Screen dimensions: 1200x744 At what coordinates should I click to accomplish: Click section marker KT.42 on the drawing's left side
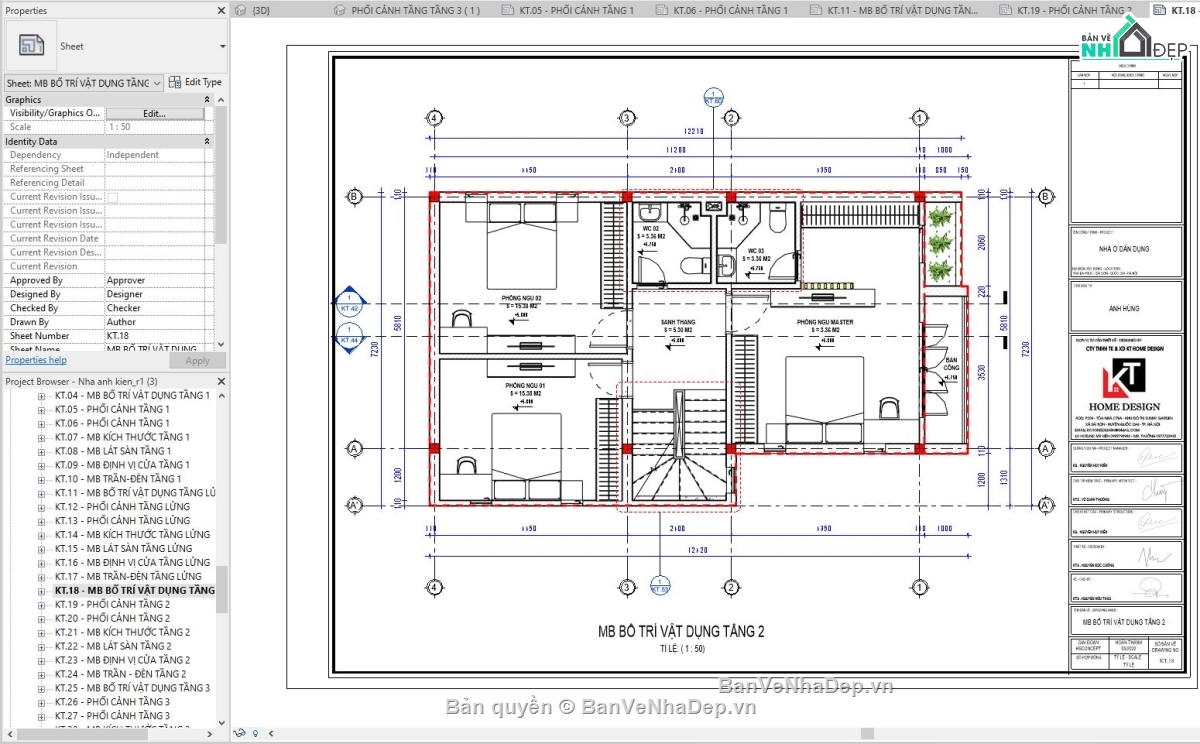point(349,303)
